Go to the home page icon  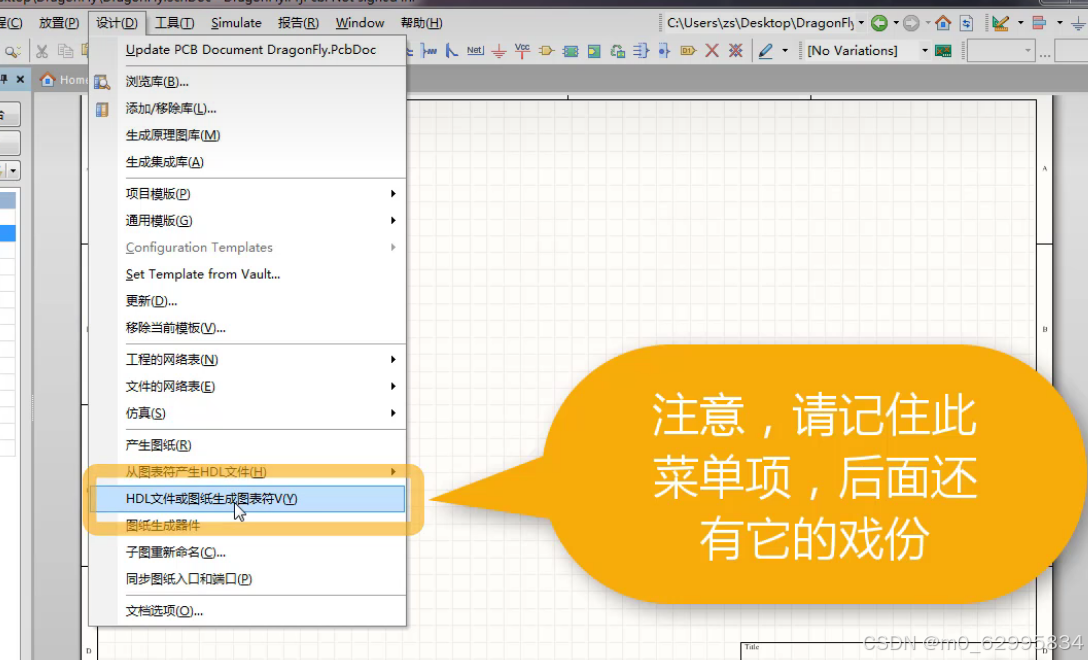tap(943, 23)
